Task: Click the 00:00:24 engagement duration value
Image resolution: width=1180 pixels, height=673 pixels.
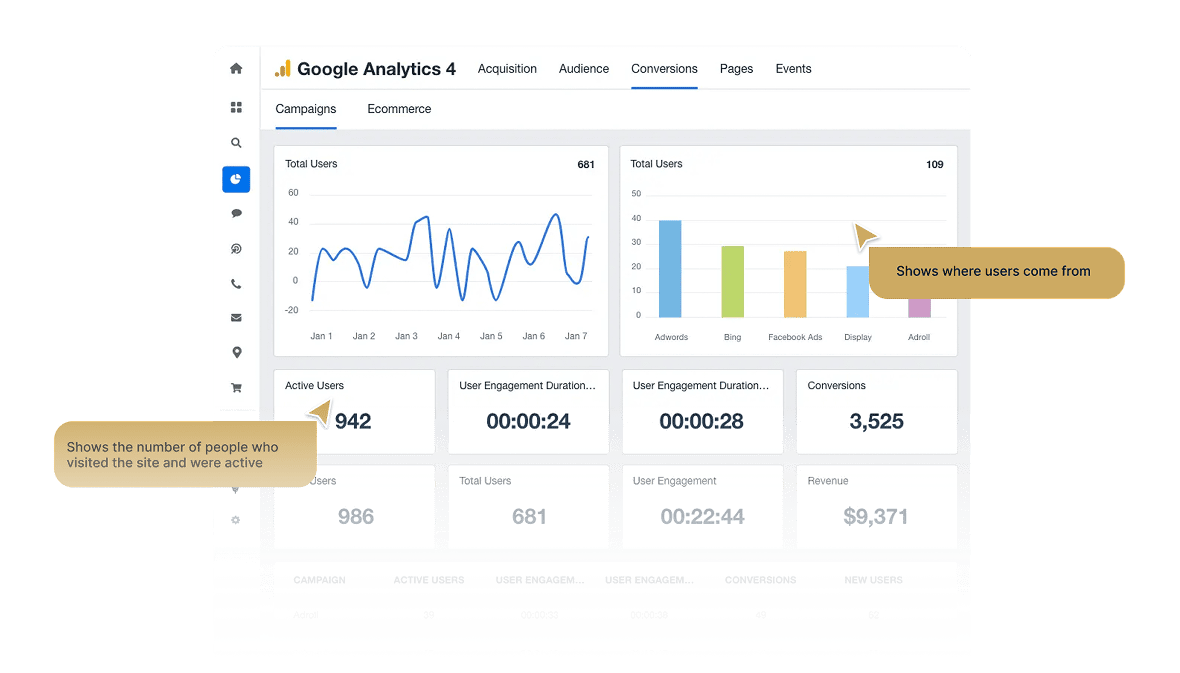Action: pos(528,421)
